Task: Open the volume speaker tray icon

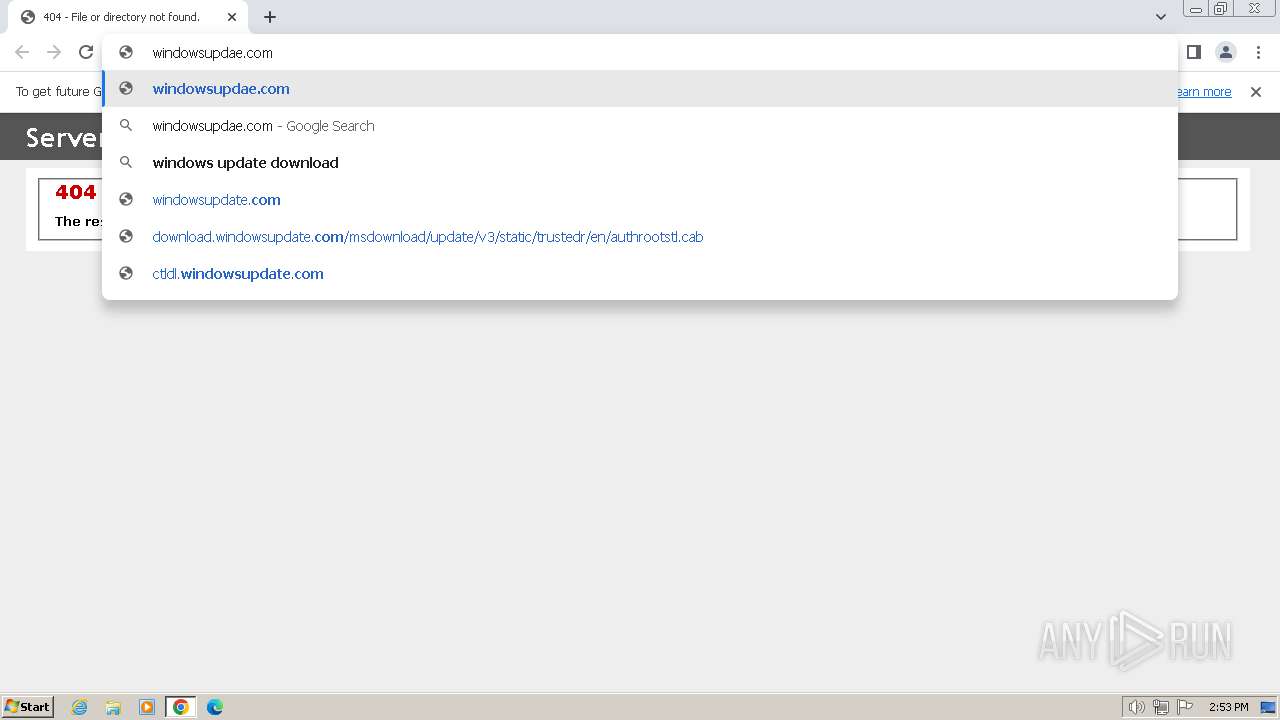Action: pos(1136,707)
